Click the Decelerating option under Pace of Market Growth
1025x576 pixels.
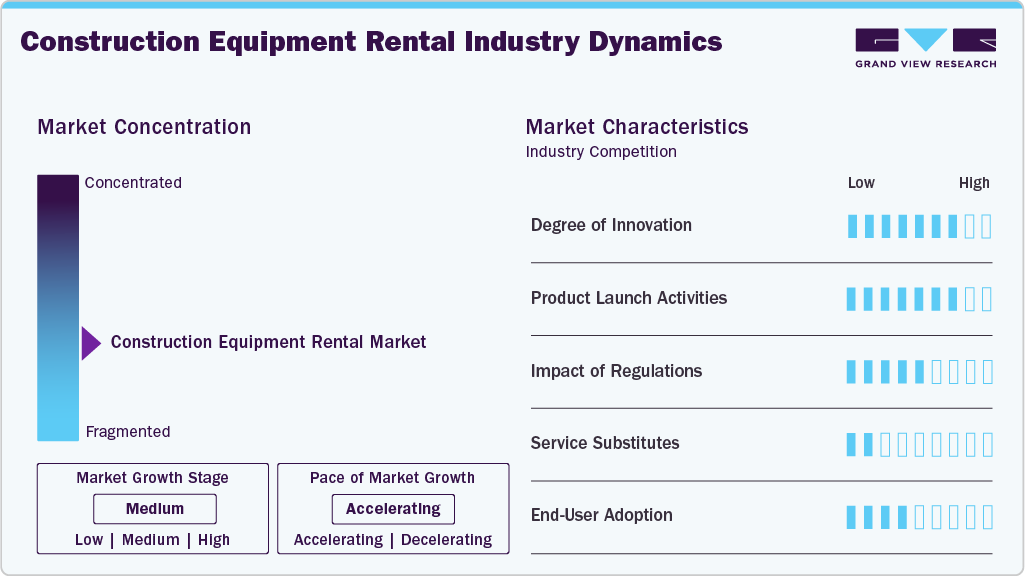[x=446, y=540]
